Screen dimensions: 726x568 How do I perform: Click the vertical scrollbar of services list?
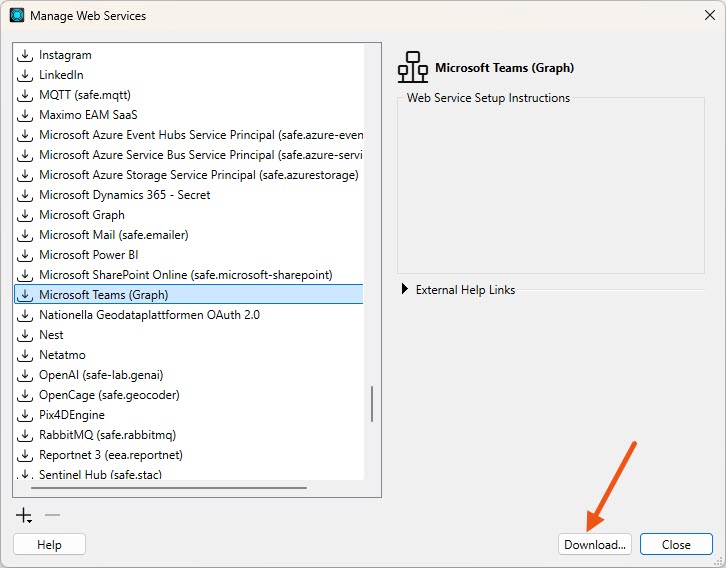372,404
